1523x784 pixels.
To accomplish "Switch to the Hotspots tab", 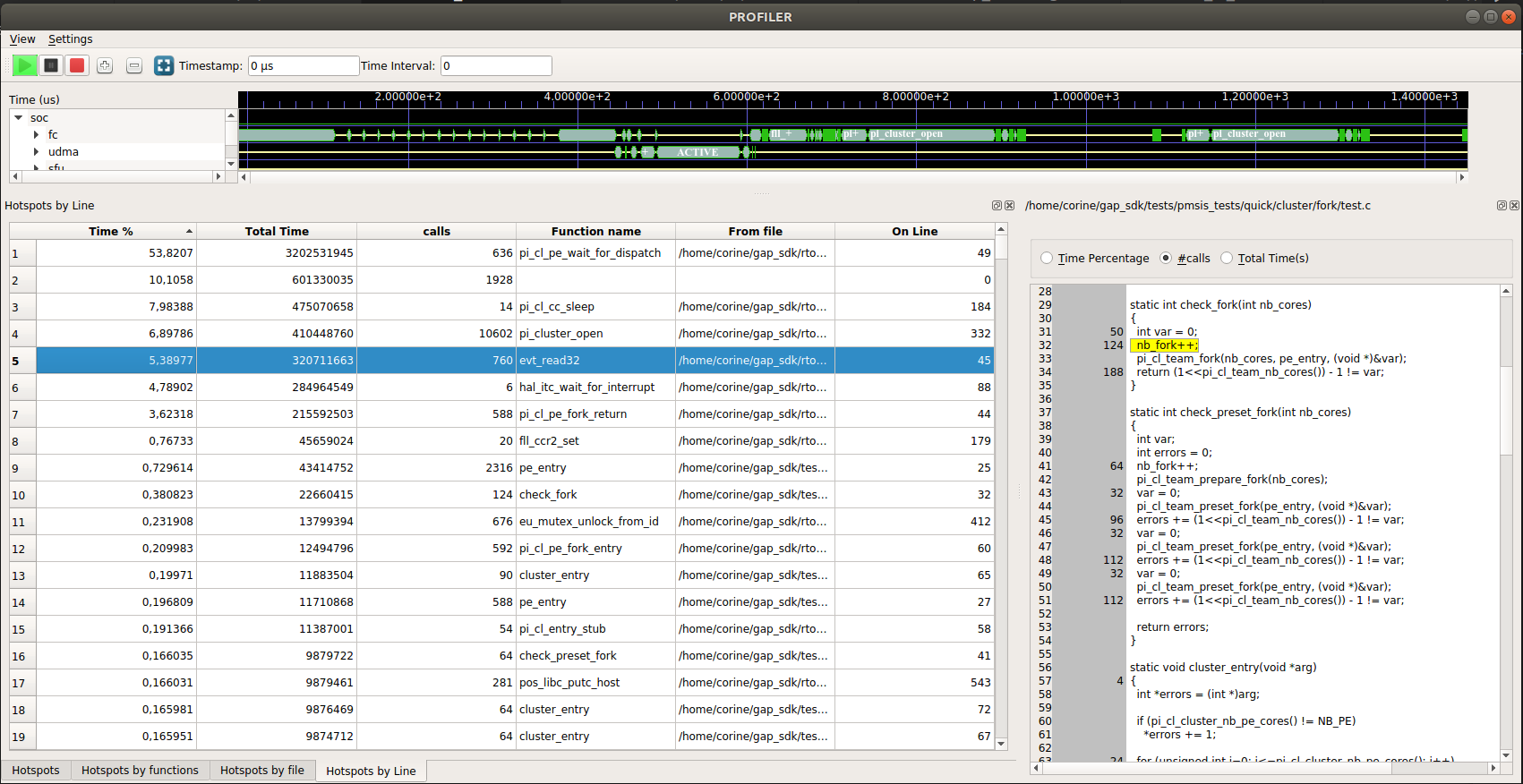I will [x=36, y=770].
